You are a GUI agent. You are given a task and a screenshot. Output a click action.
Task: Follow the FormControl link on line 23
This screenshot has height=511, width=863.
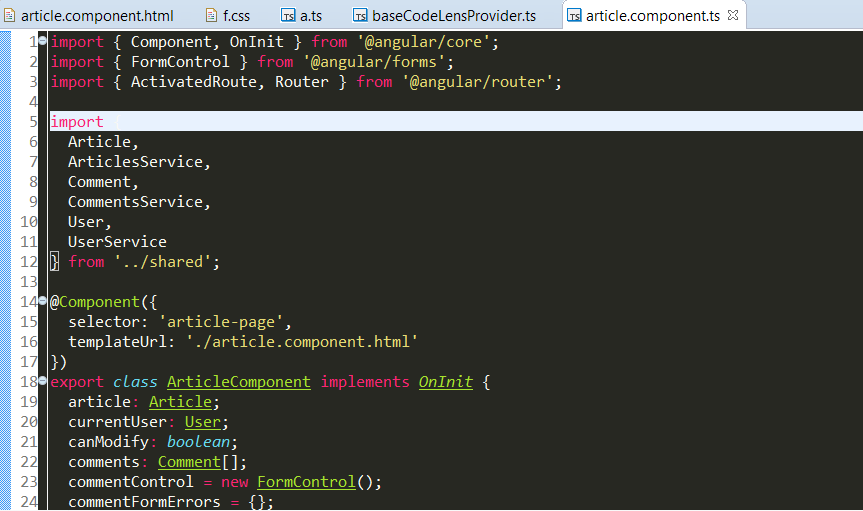(x=307, y=482)
